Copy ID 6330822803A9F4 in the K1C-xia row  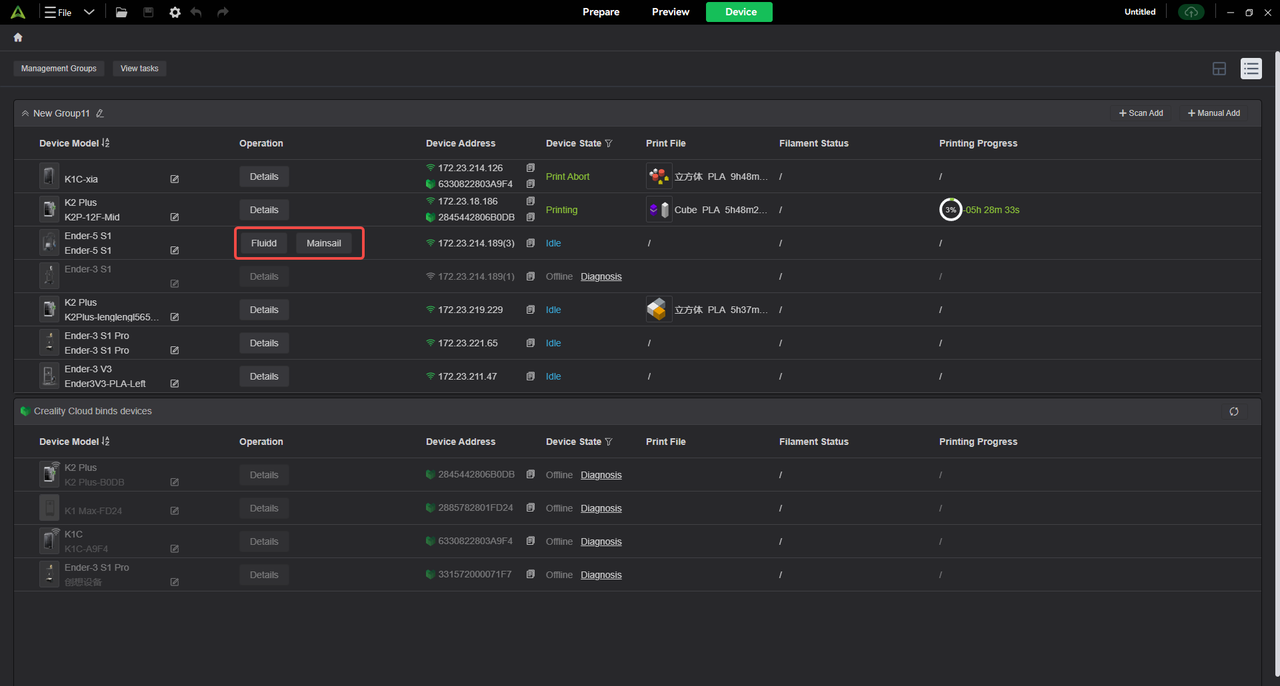pos(531,184)
